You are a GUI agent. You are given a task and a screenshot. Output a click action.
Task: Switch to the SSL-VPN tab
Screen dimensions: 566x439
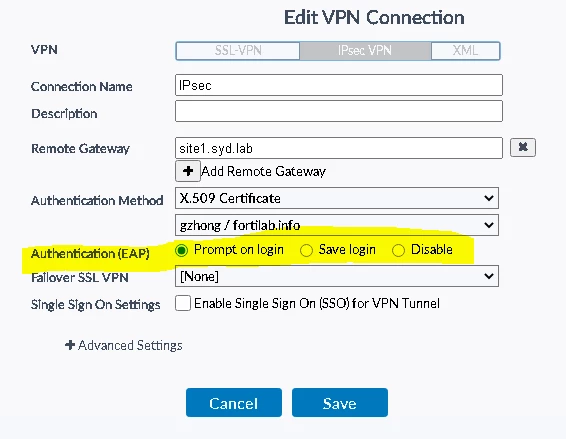point(238,51)
